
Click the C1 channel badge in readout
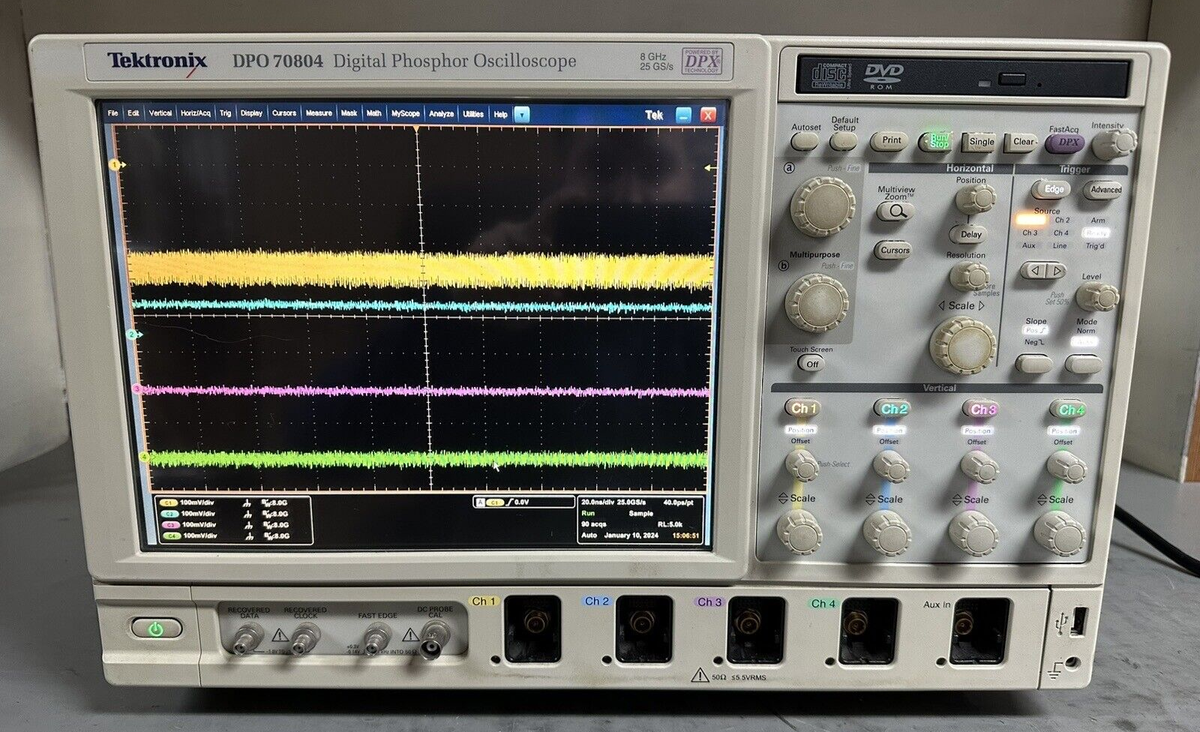[169, 503]
